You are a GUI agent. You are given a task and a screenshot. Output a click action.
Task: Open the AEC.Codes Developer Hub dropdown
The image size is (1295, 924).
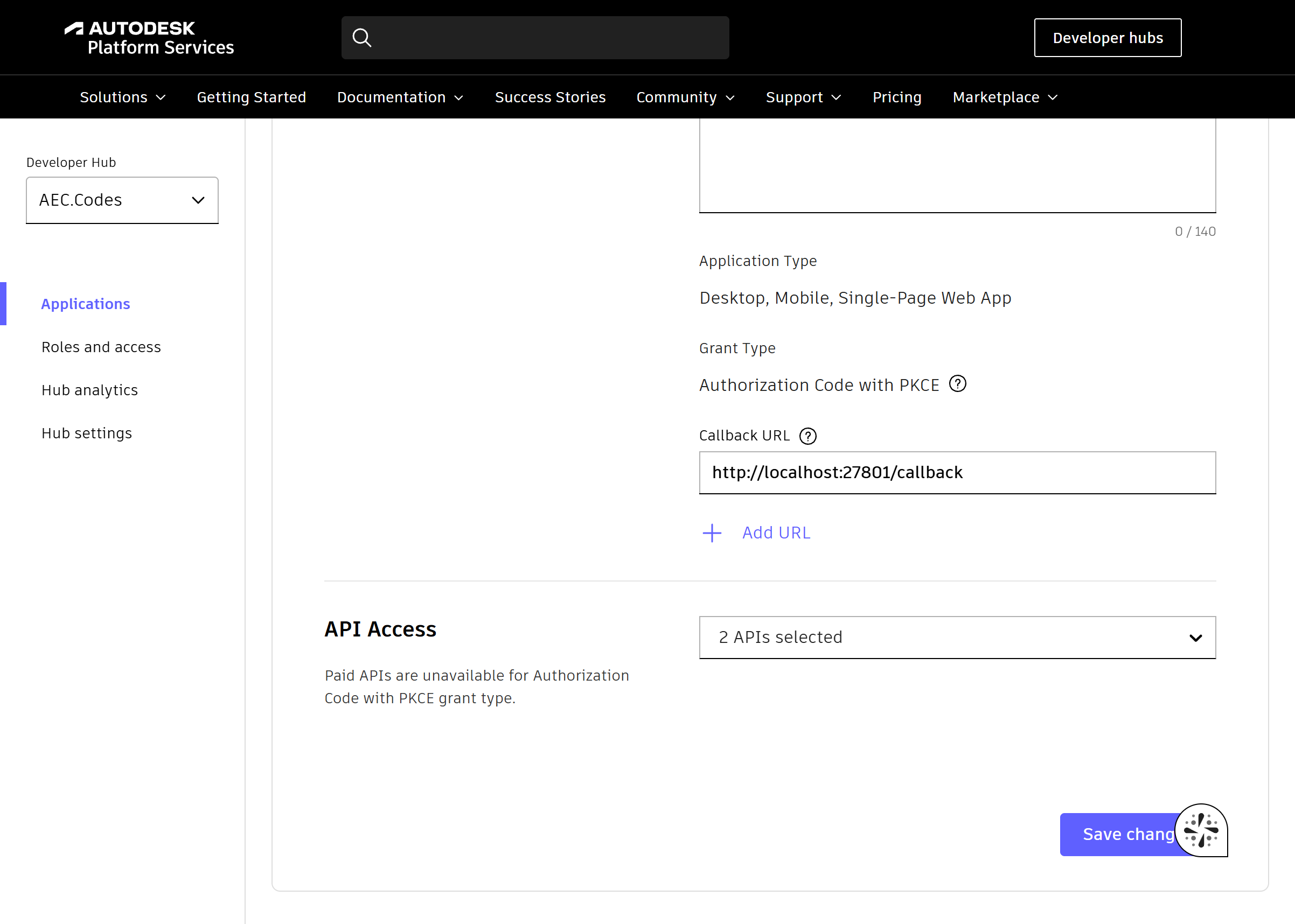tap(122, 200)
